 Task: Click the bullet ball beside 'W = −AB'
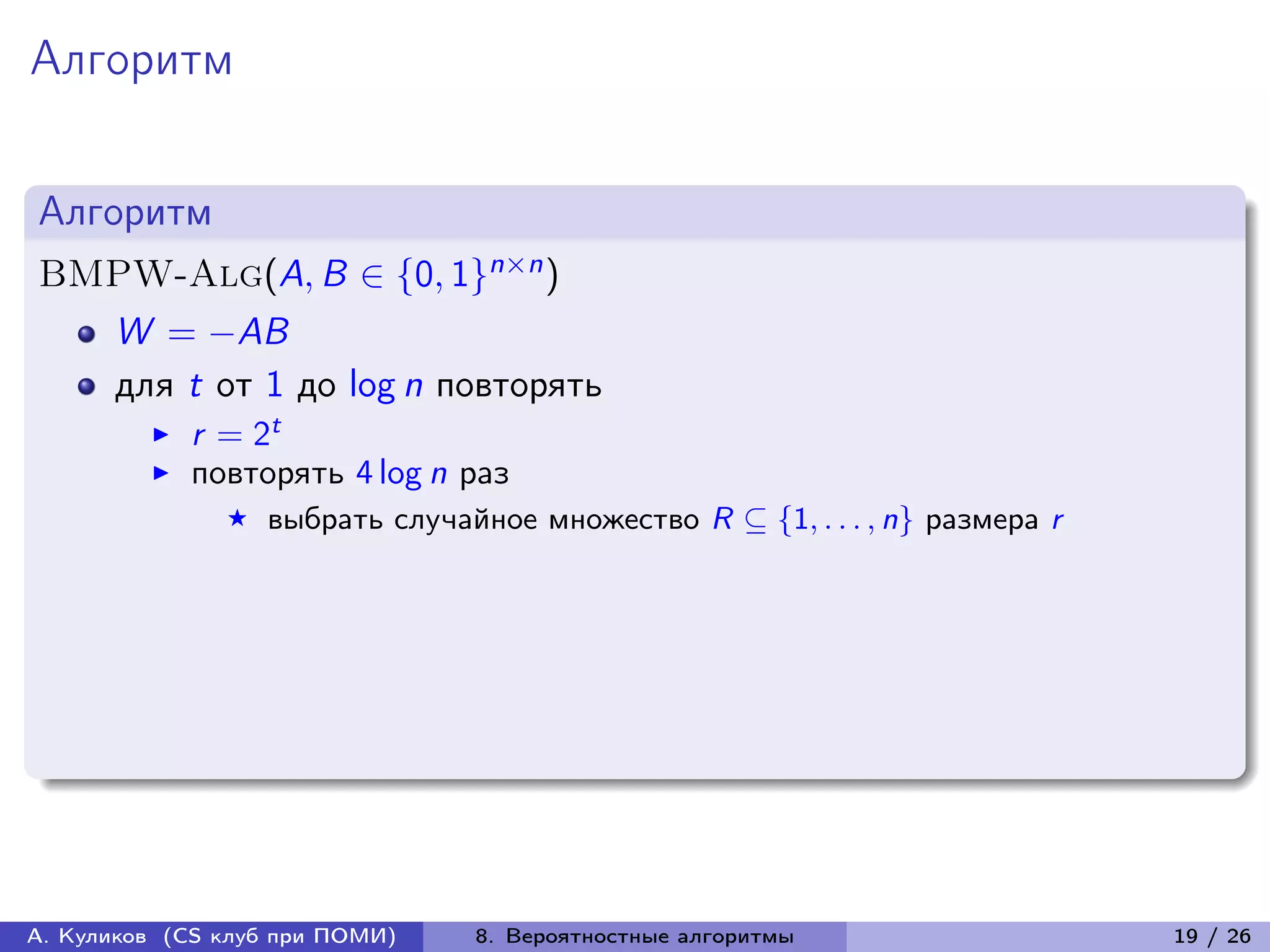(87, 334)
